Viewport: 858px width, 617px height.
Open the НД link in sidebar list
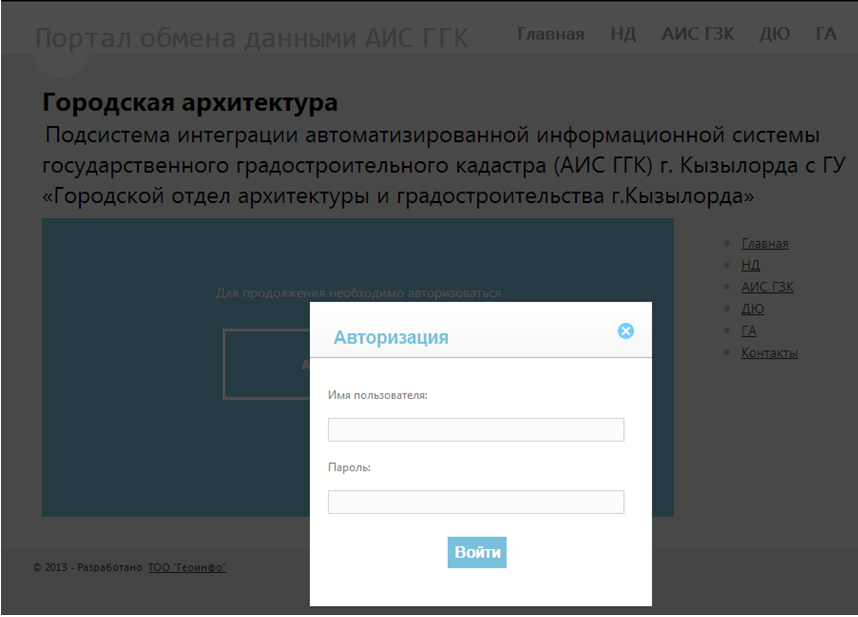click(750, 265)
